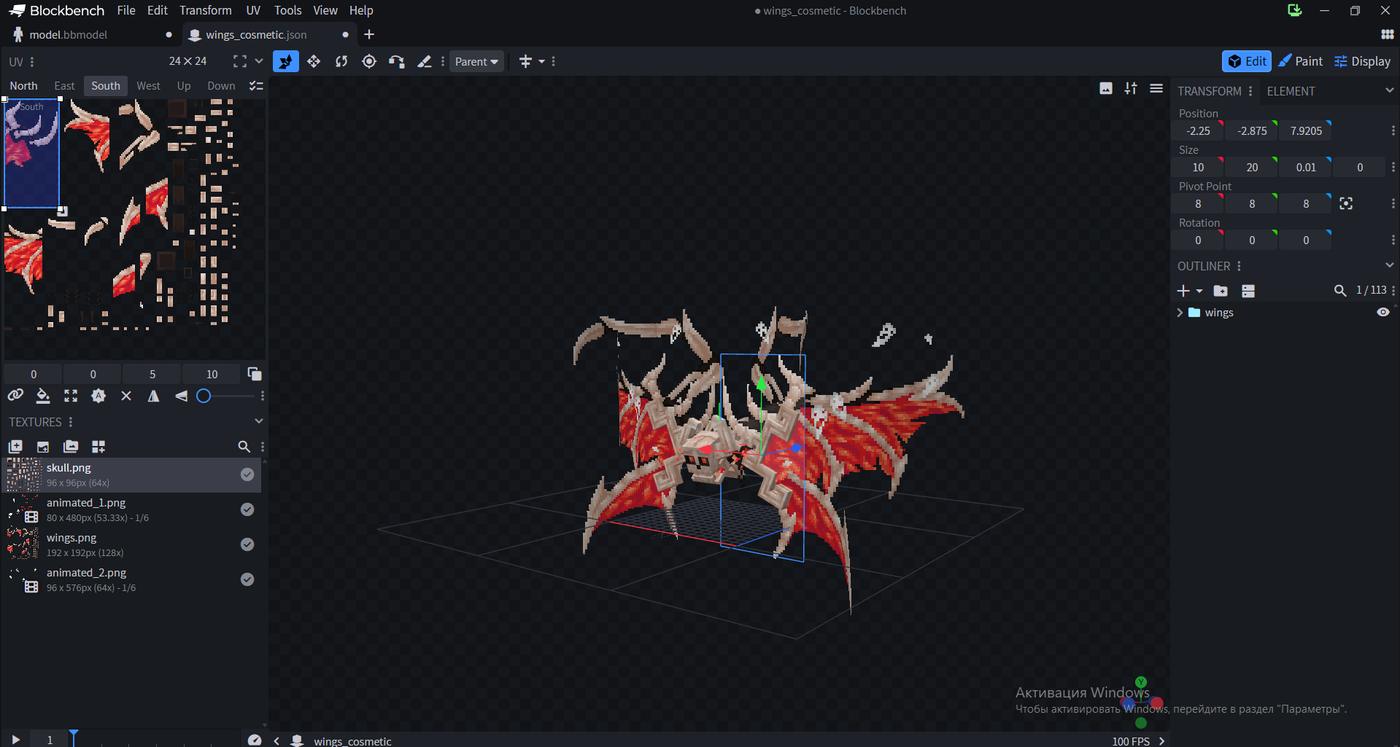The height and width of the screenshot is (747, 1400).
Task: Open the Transform menu
Action: pyautogui.click(x=206, y=10)
